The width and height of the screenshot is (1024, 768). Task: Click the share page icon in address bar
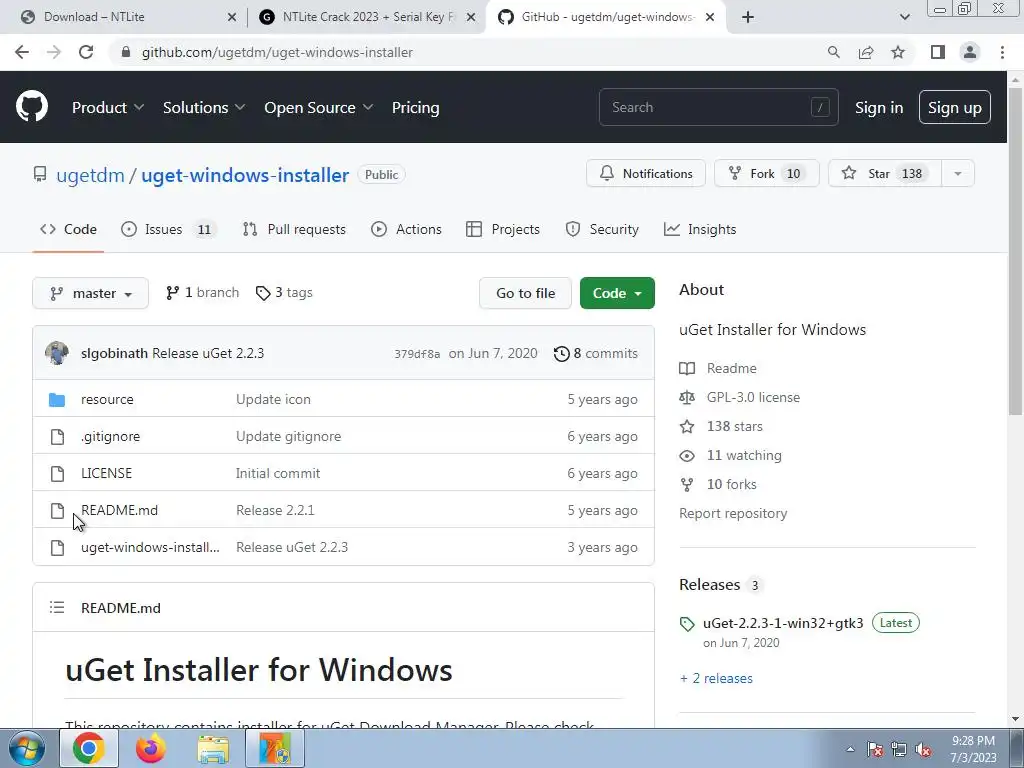click(866, 52)
